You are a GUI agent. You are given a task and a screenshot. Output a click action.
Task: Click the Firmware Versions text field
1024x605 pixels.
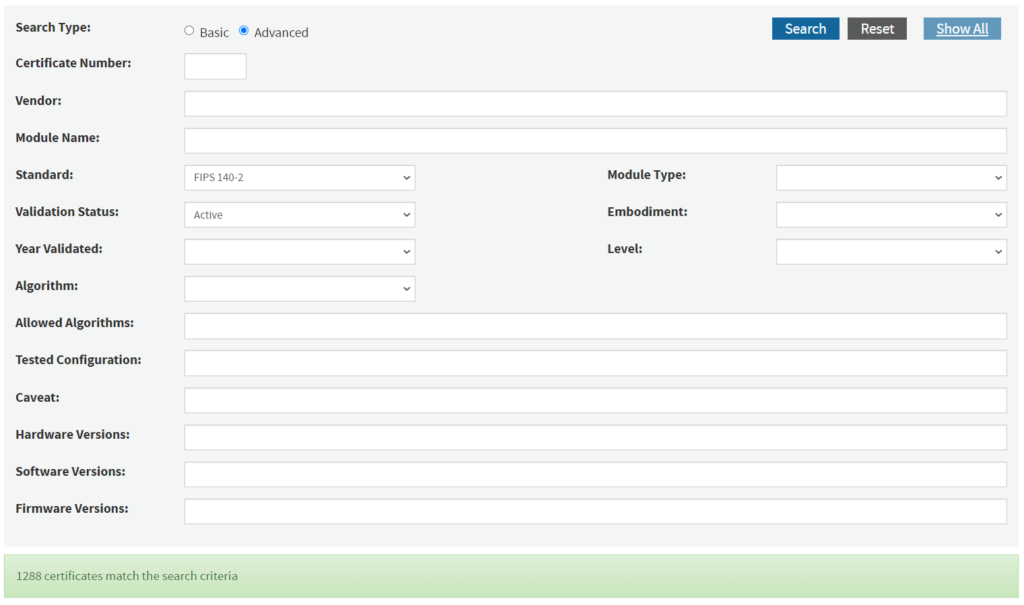(595, 512)
